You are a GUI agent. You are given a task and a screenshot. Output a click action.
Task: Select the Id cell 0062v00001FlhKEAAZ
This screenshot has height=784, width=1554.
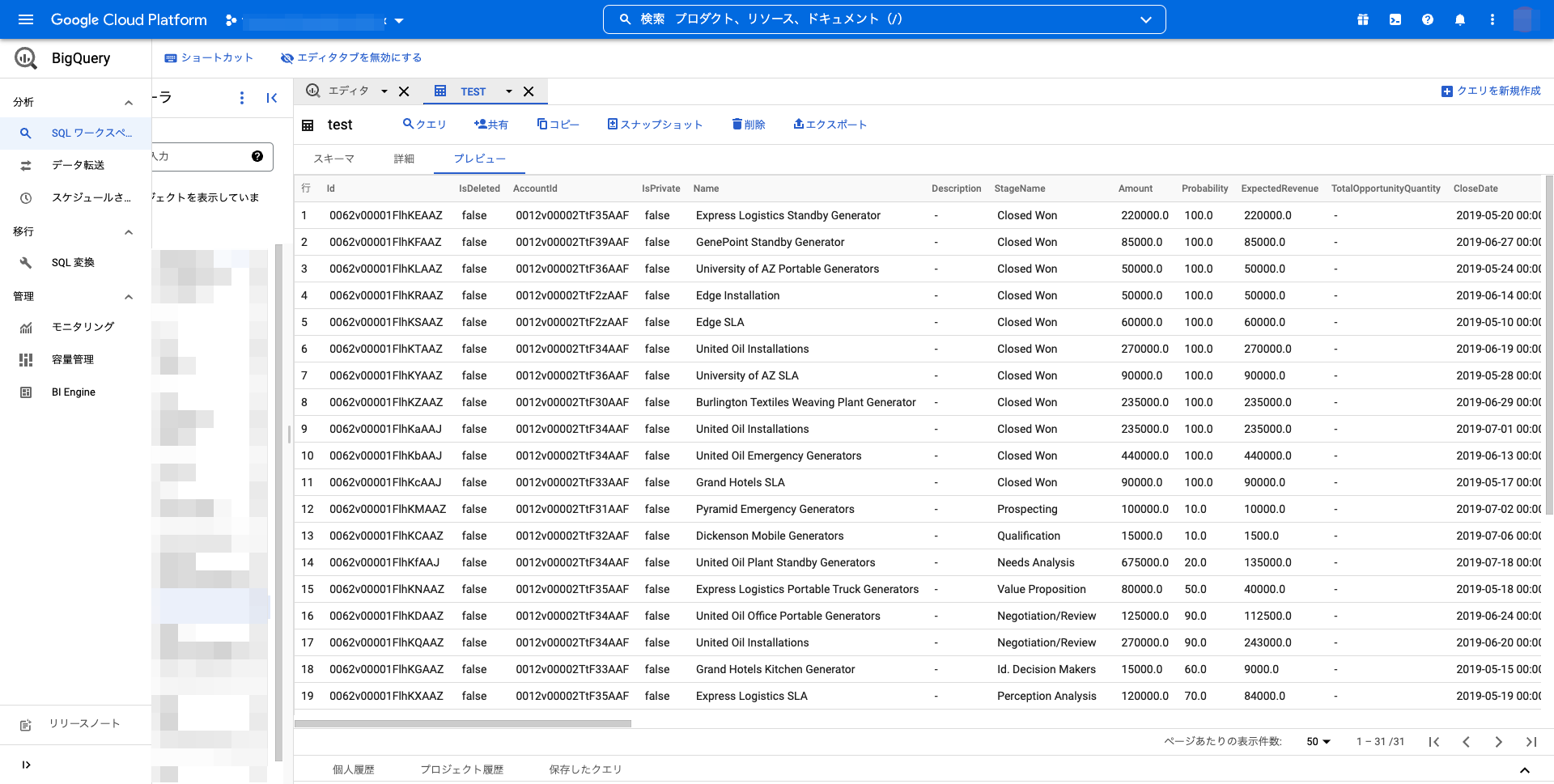[x=386, y=215]
